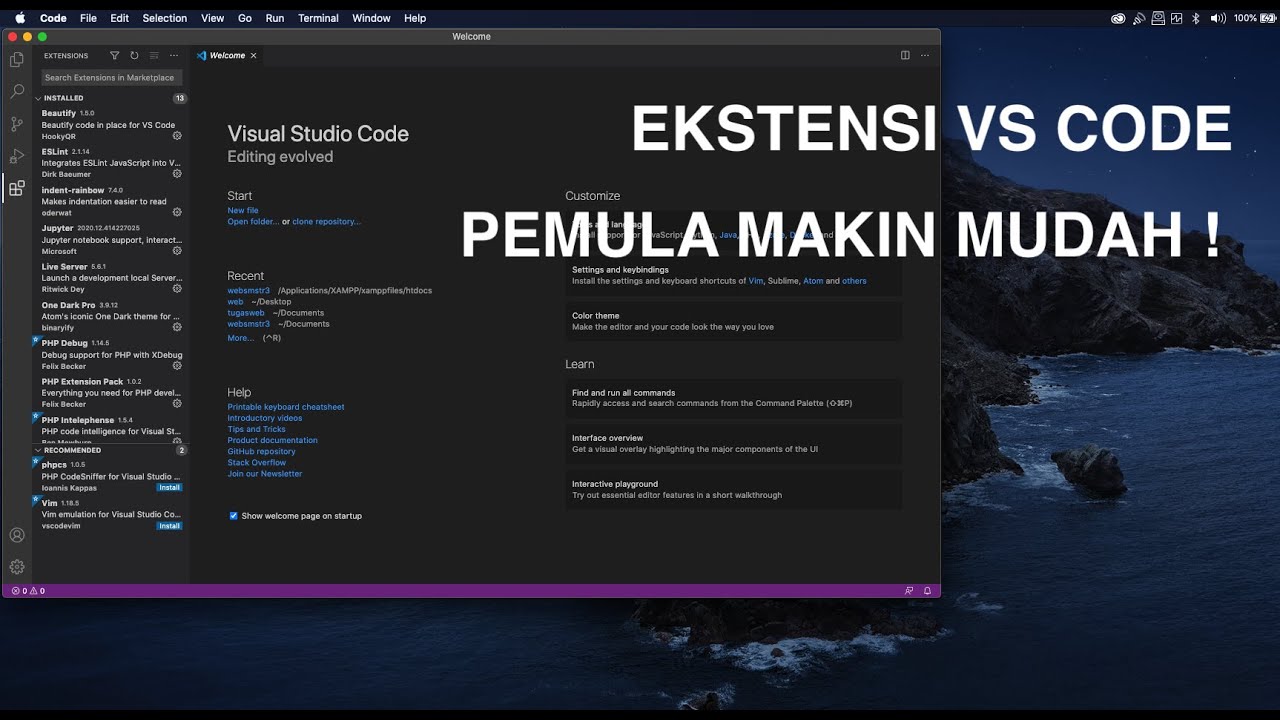Open the Apple menu

(19, 18)
